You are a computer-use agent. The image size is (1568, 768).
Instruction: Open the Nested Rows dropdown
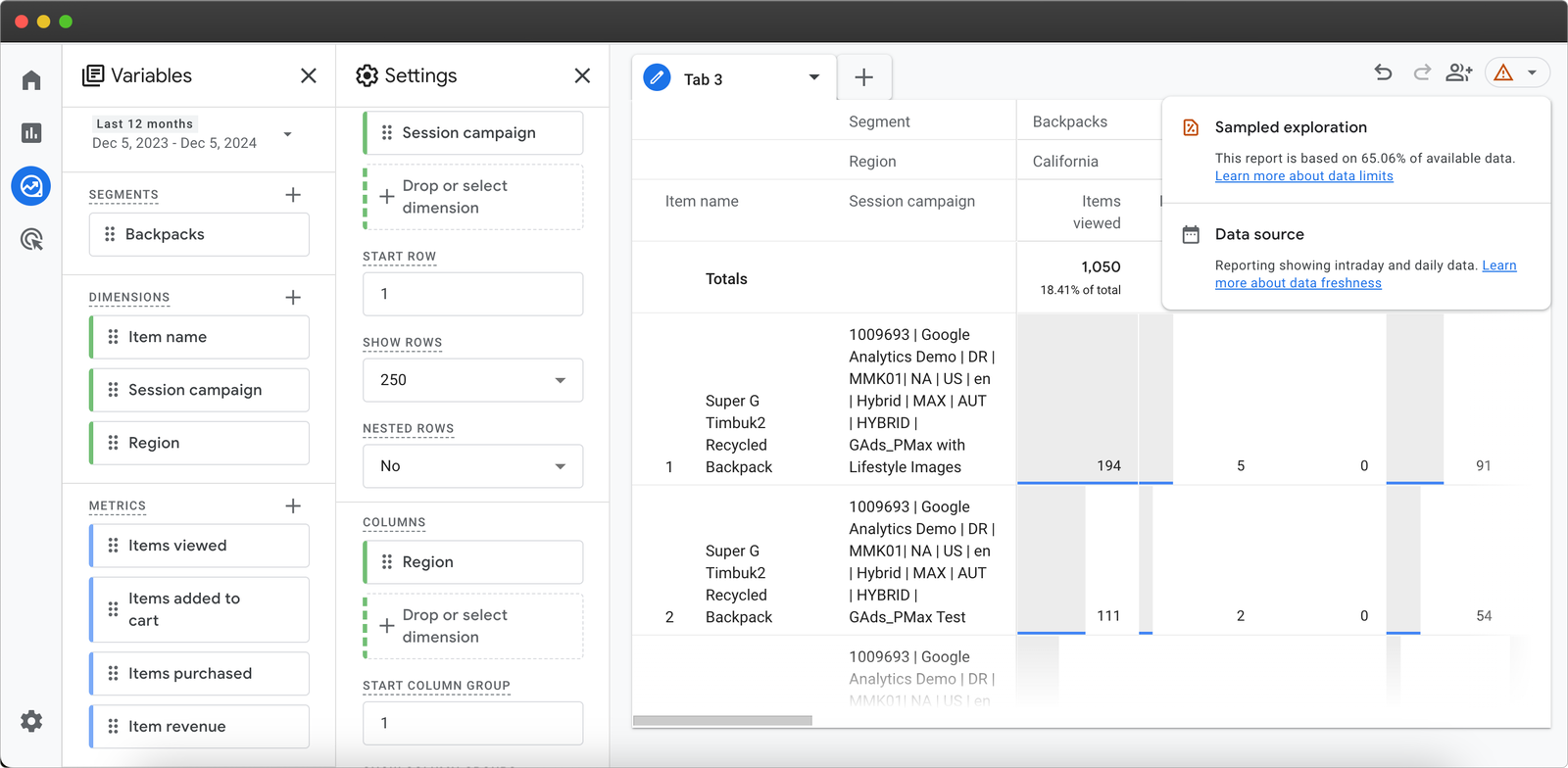coord(472,466)
